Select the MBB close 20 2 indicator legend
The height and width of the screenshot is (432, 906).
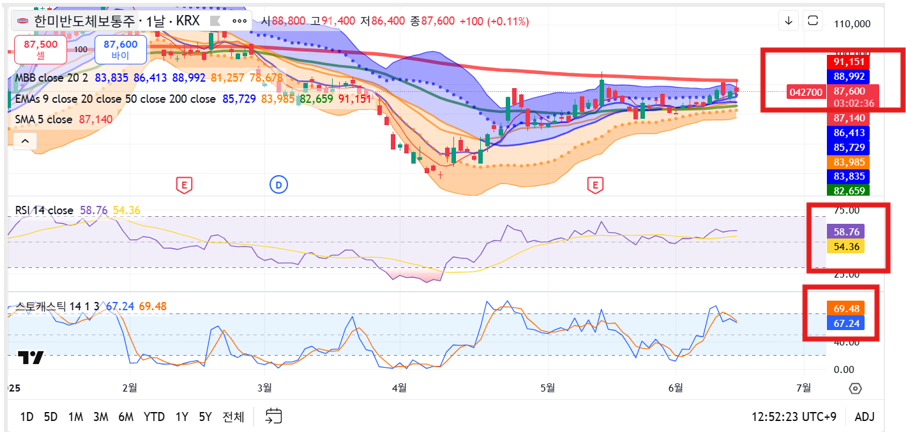pyautogui.click(x=52, y=77)
